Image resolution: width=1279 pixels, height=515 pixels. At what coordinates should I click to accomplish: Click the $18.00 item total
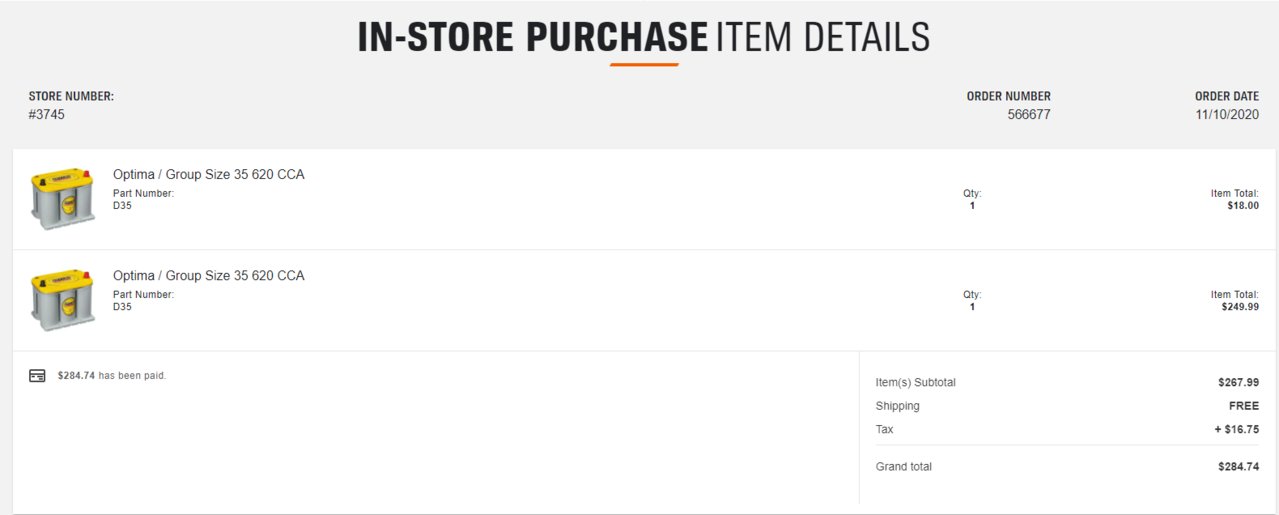point(1243,205)
